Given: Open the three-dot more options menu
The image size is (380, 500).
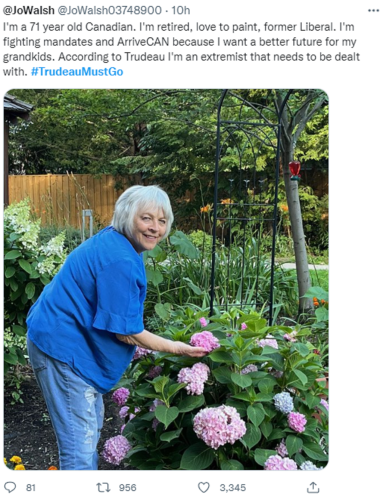Looking at the screenshot, I should click(x=373, y=10).
